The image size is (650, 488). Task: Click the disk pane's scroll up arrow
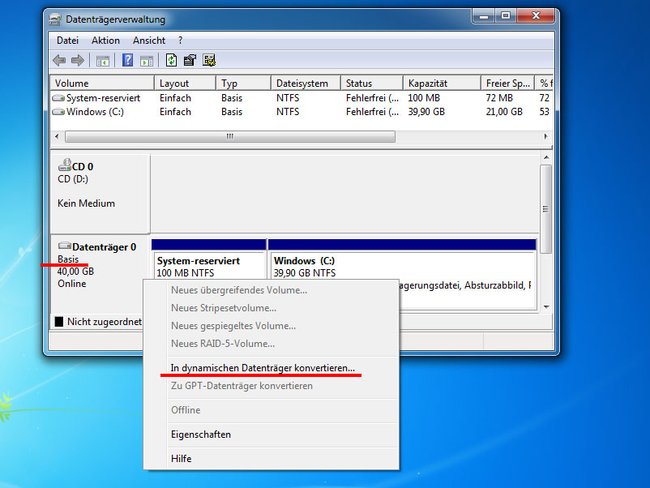[x=546, y=158]
